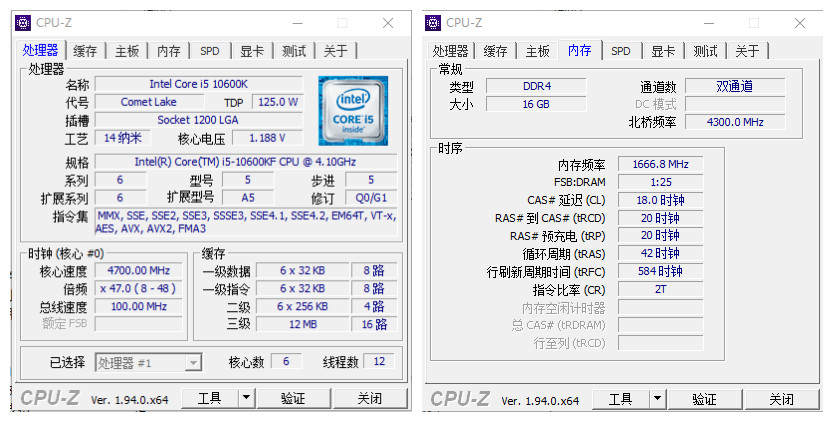Click the 18.0 时钟 CAS latency value

pyautogui.click(x=660, y=200)
